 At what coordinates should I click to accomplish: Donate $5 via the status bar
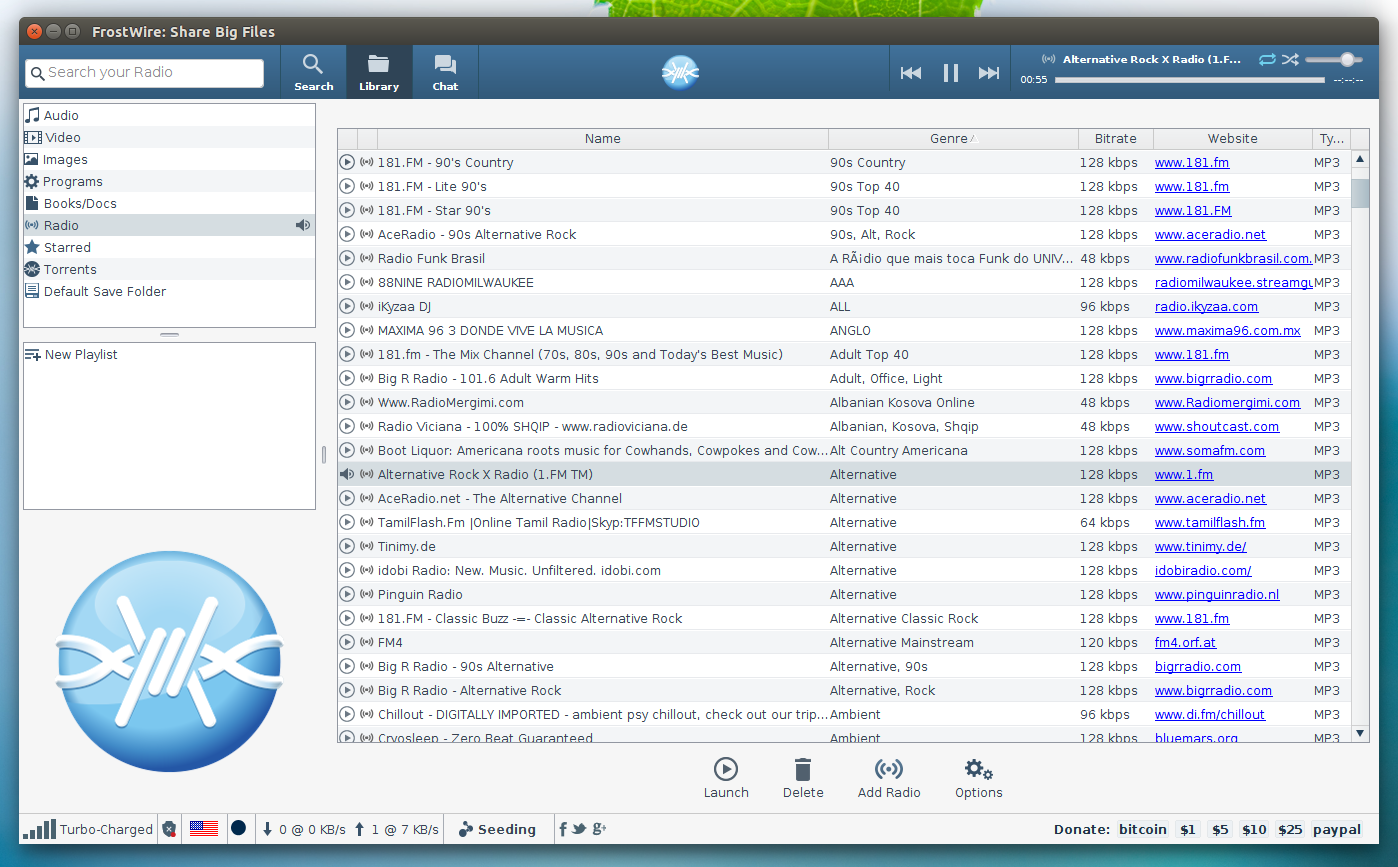[x=1220, y=829]
